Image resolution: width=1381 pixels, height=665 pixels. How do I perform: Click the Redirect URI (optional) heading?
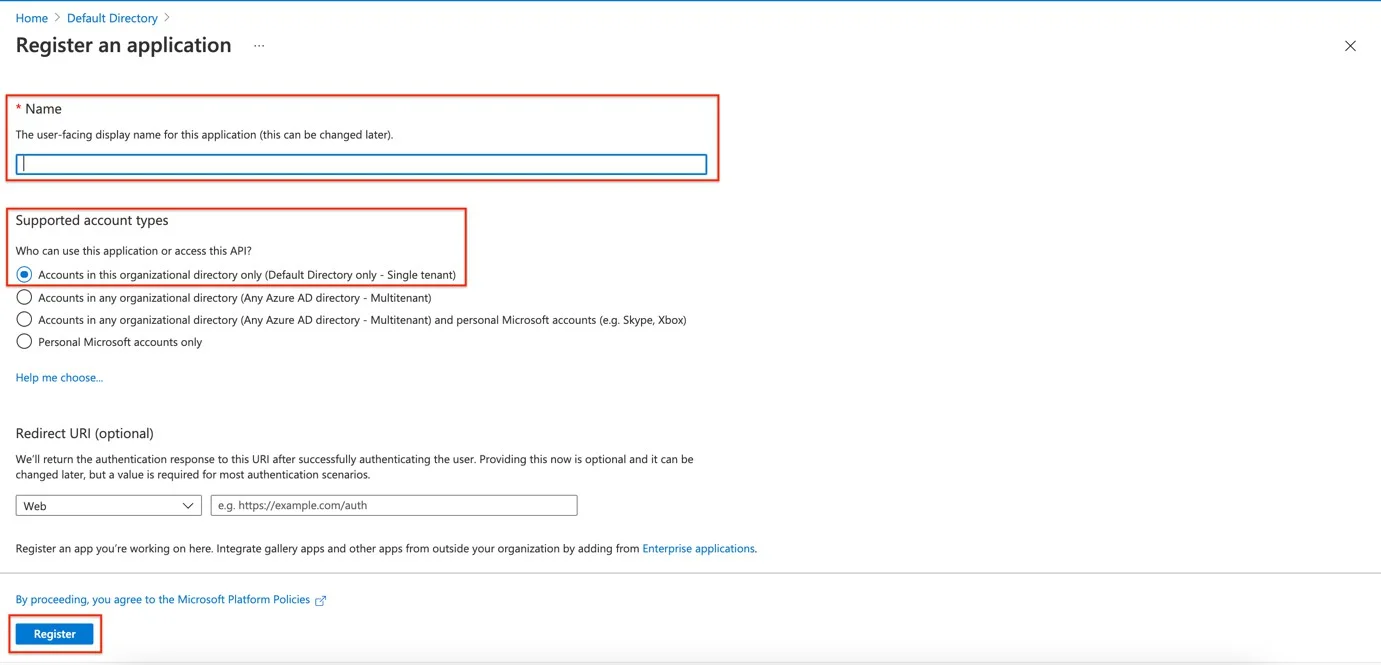85,433
